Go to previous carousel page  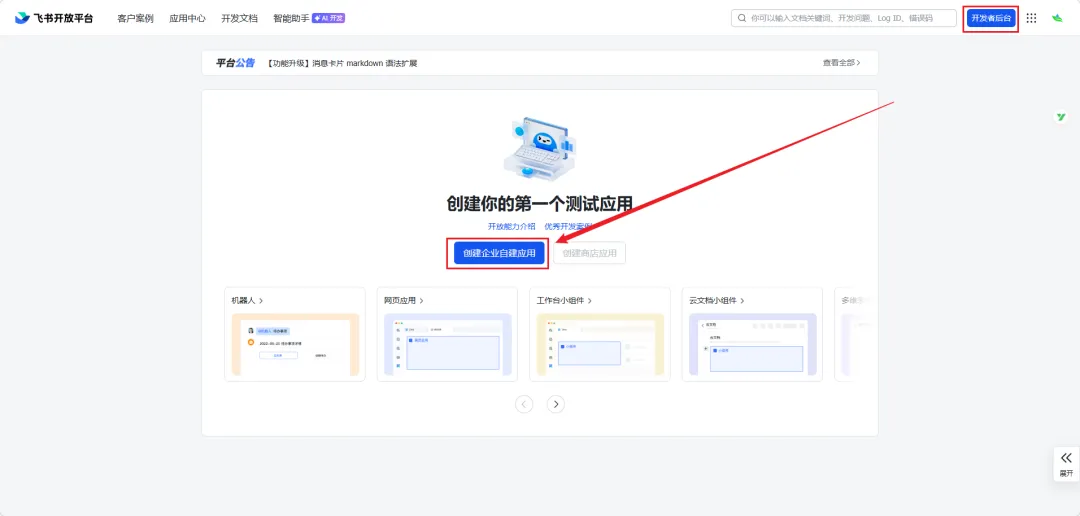click(x=524, y=404)
